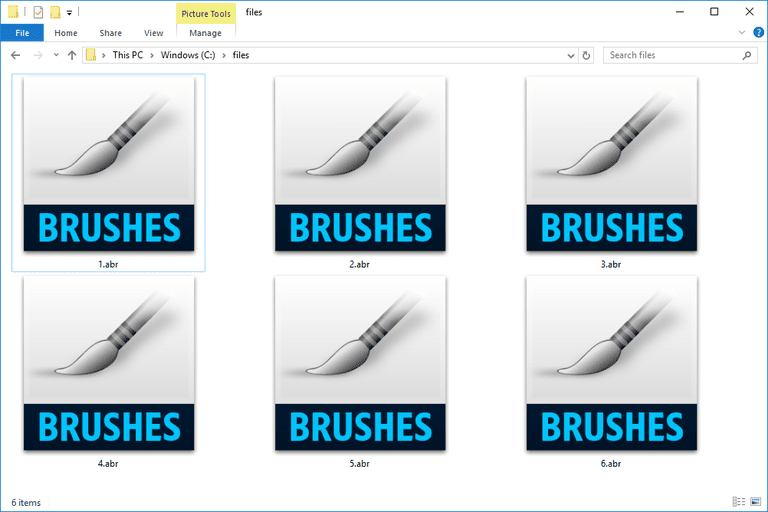
Task: Navigate to This PC breadcrumb
Action: coord(128,55)
